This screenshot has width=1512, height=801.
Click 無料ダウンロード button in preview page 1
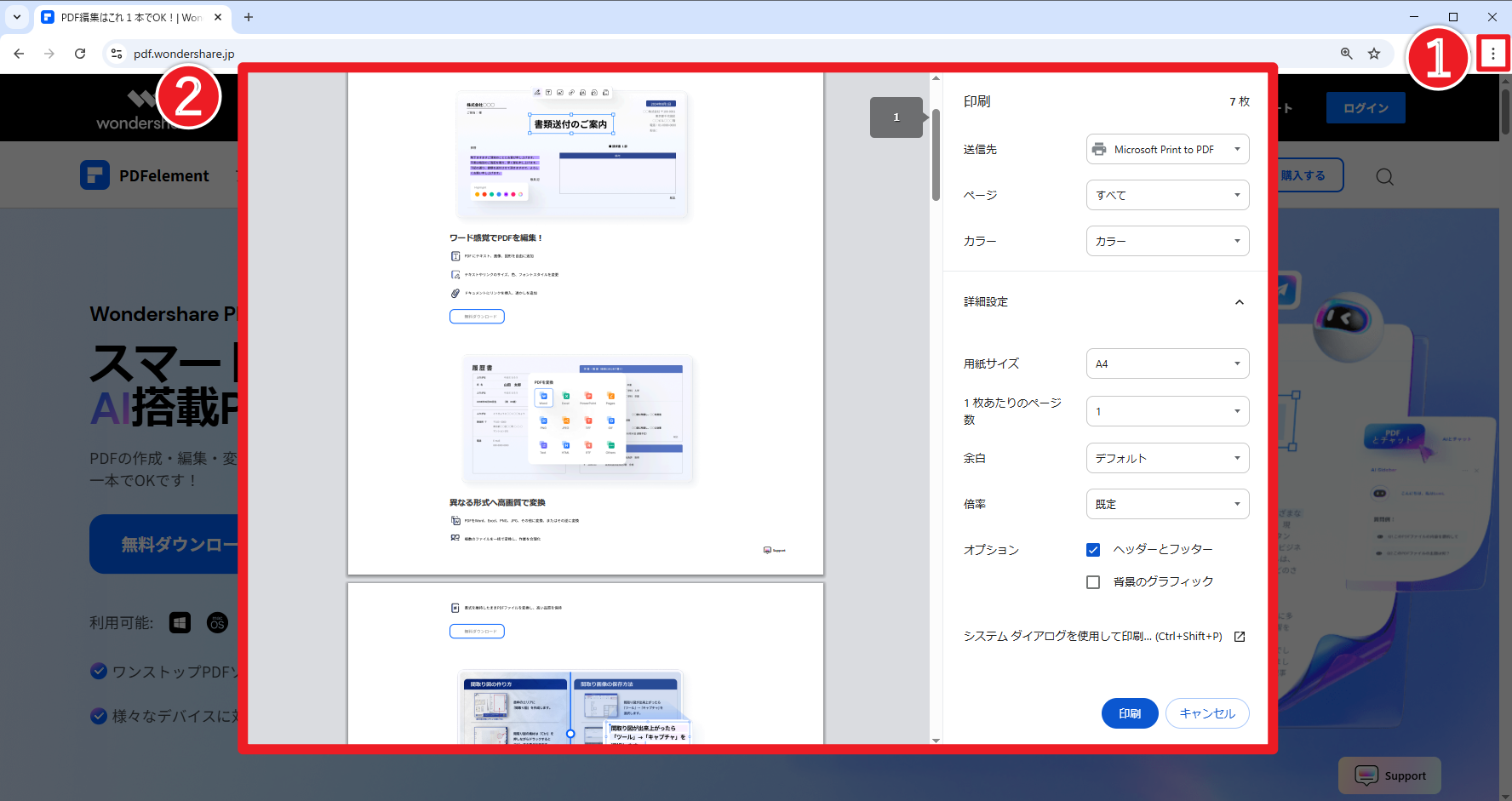point(477,317)
